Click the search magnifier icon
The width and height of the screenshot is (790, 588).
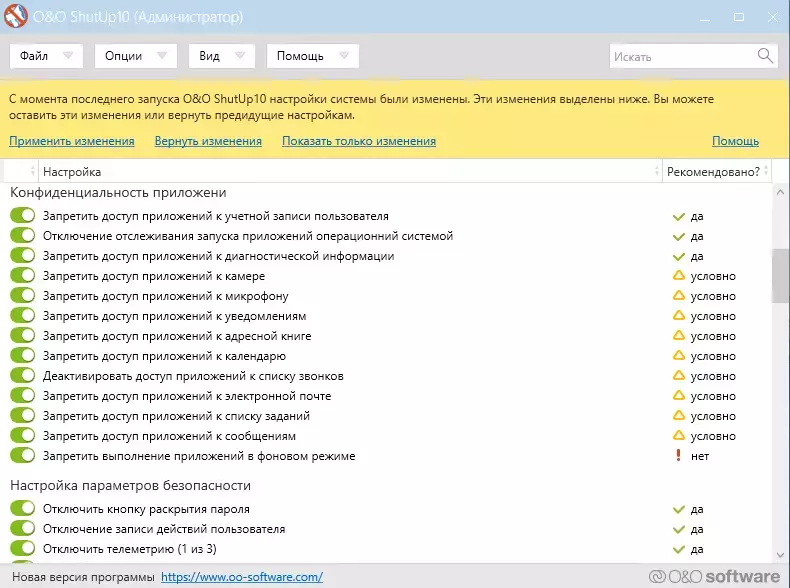click(765, 55)
